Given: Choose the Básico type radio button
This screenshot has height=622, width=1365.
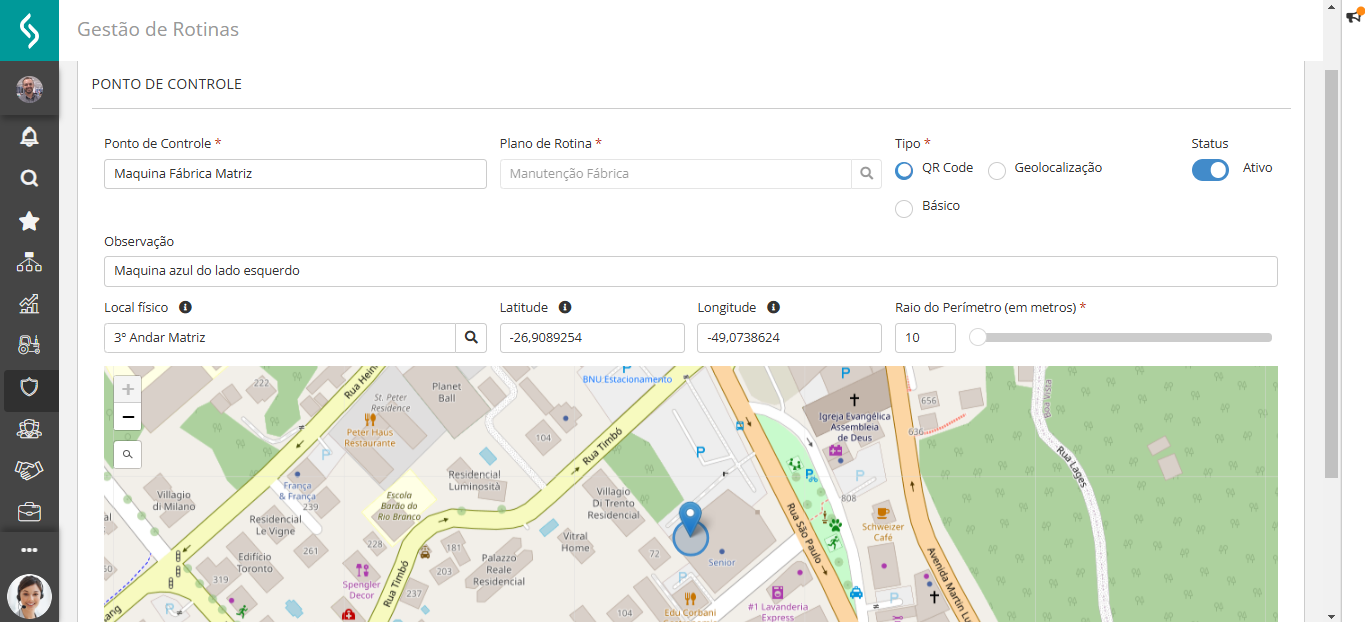Looking at the screenshot, I should coord(904,208).
